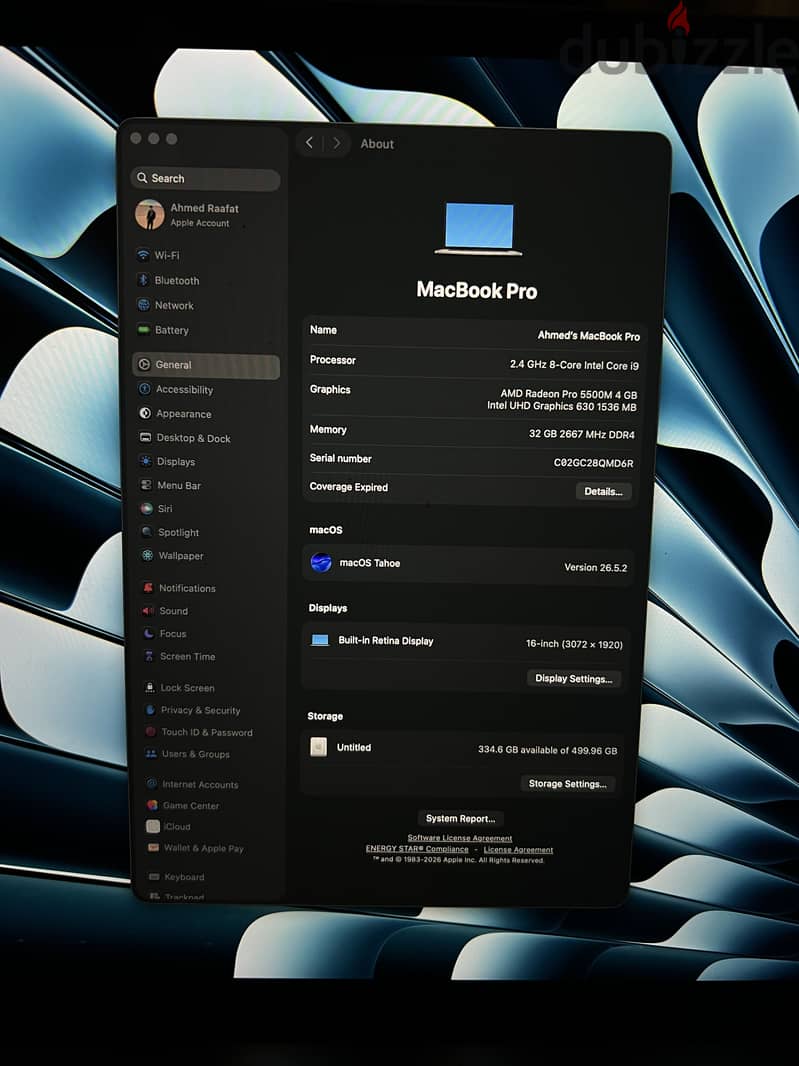Screen dimensions: 799x1066
Task: Select the Sound speaker icon
Action: (x=148, y=611)
